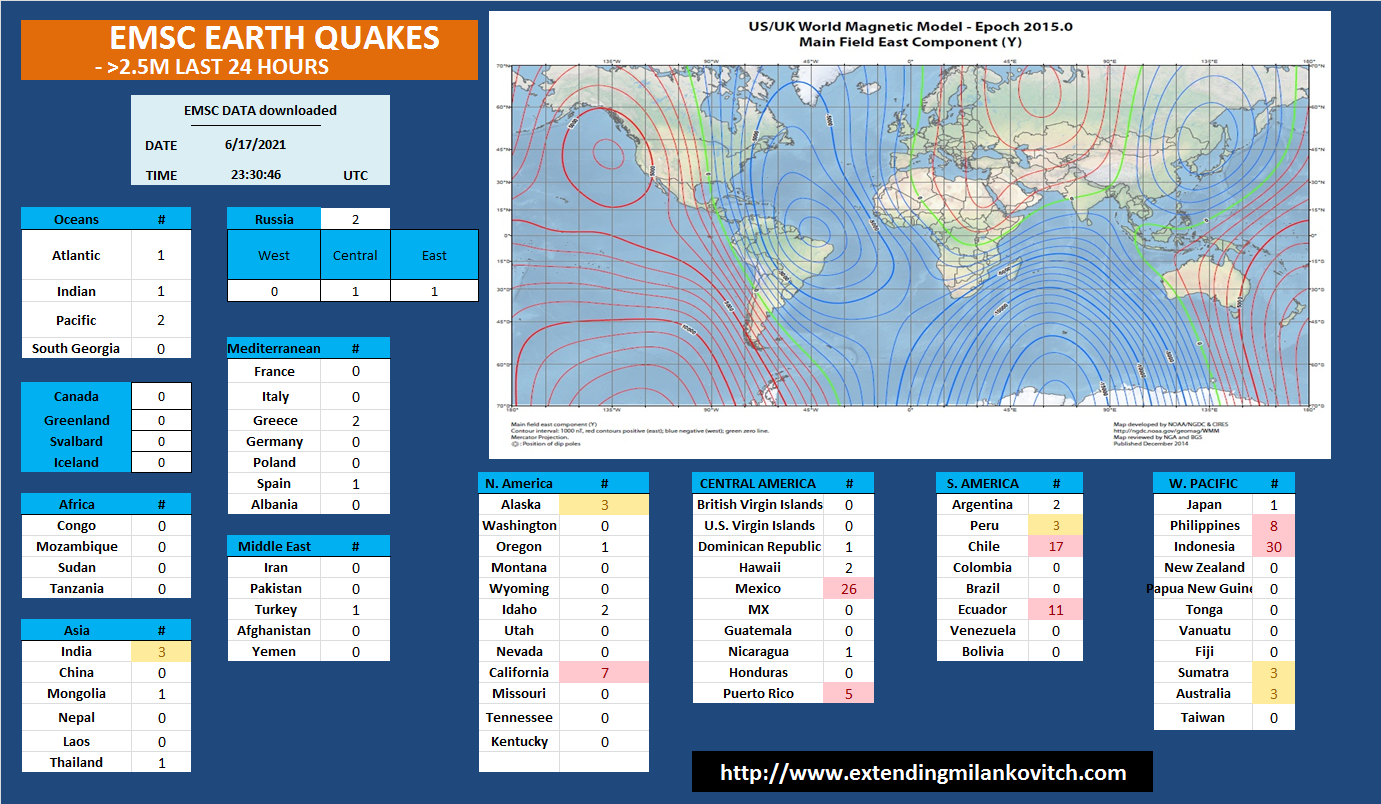The width and height of the screenshot is (1381, 804).
Task: Select the Taiwan row label
Action: [x=1204, y=717]
